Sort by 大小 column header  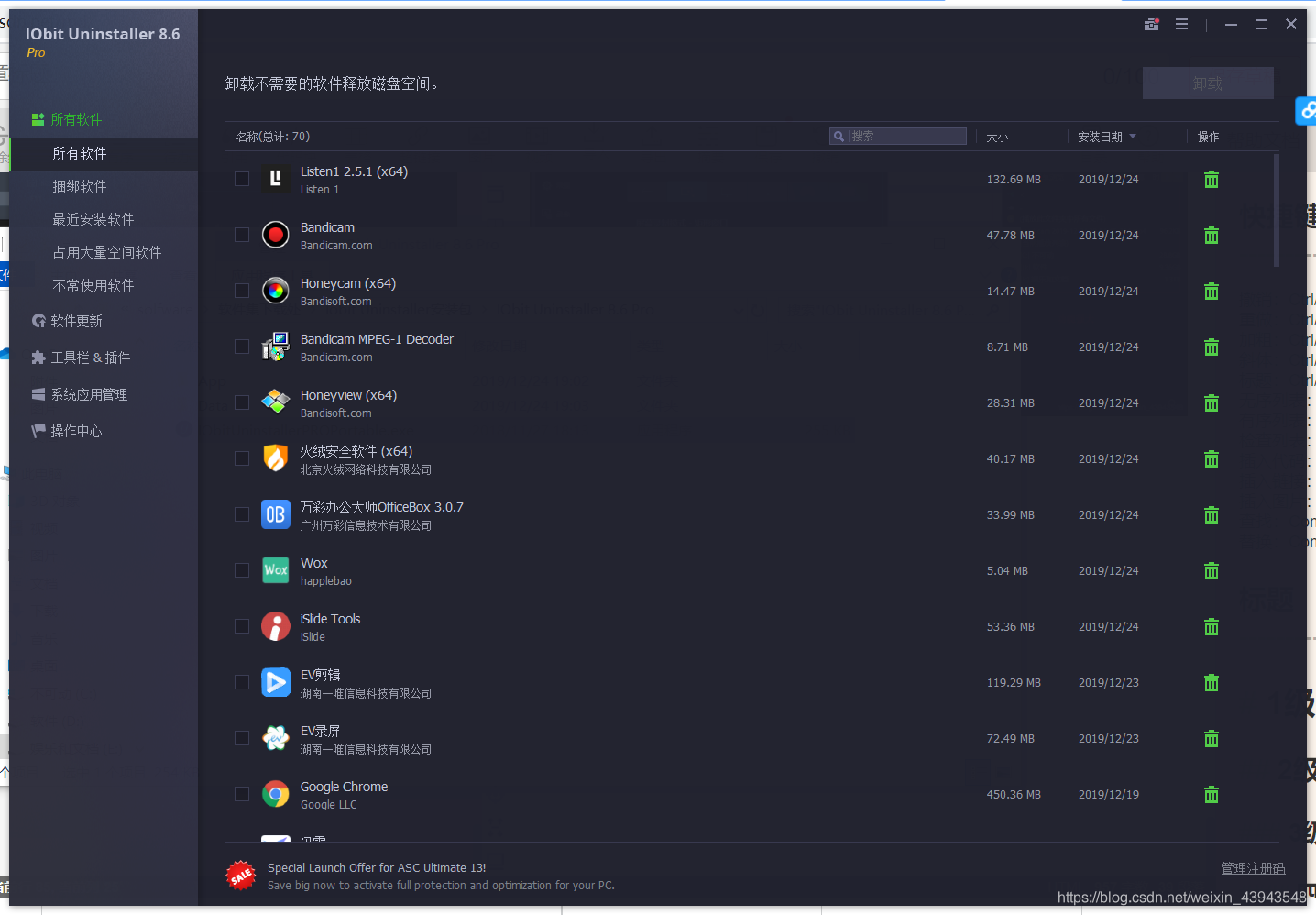pyautogui.click(x=997, y=137)
